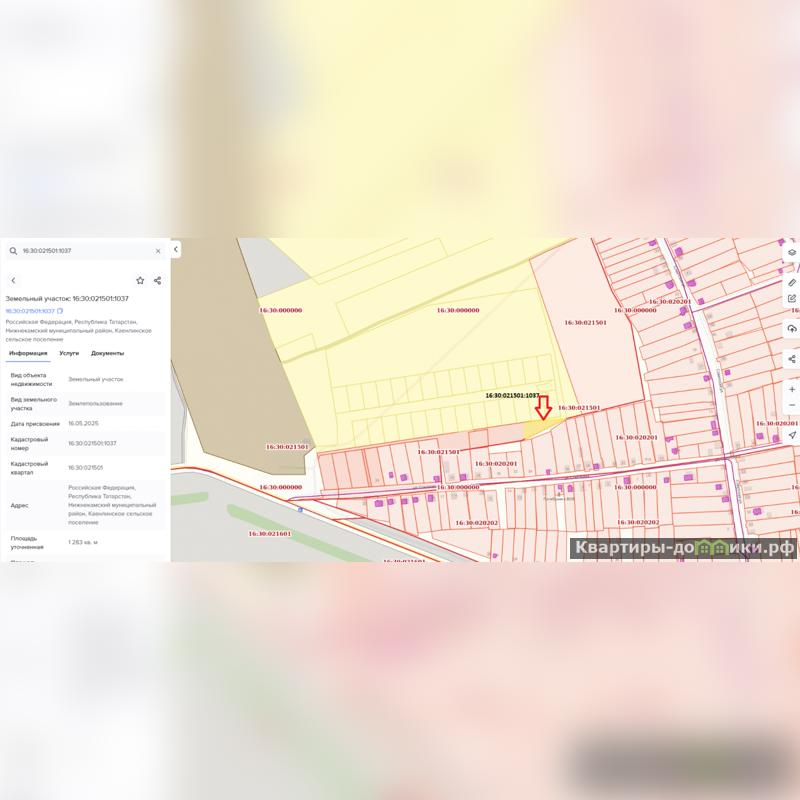Viewport: 800px width, 800px height.
Task: Open the Информация tab
Action: (x=29, y=353)
